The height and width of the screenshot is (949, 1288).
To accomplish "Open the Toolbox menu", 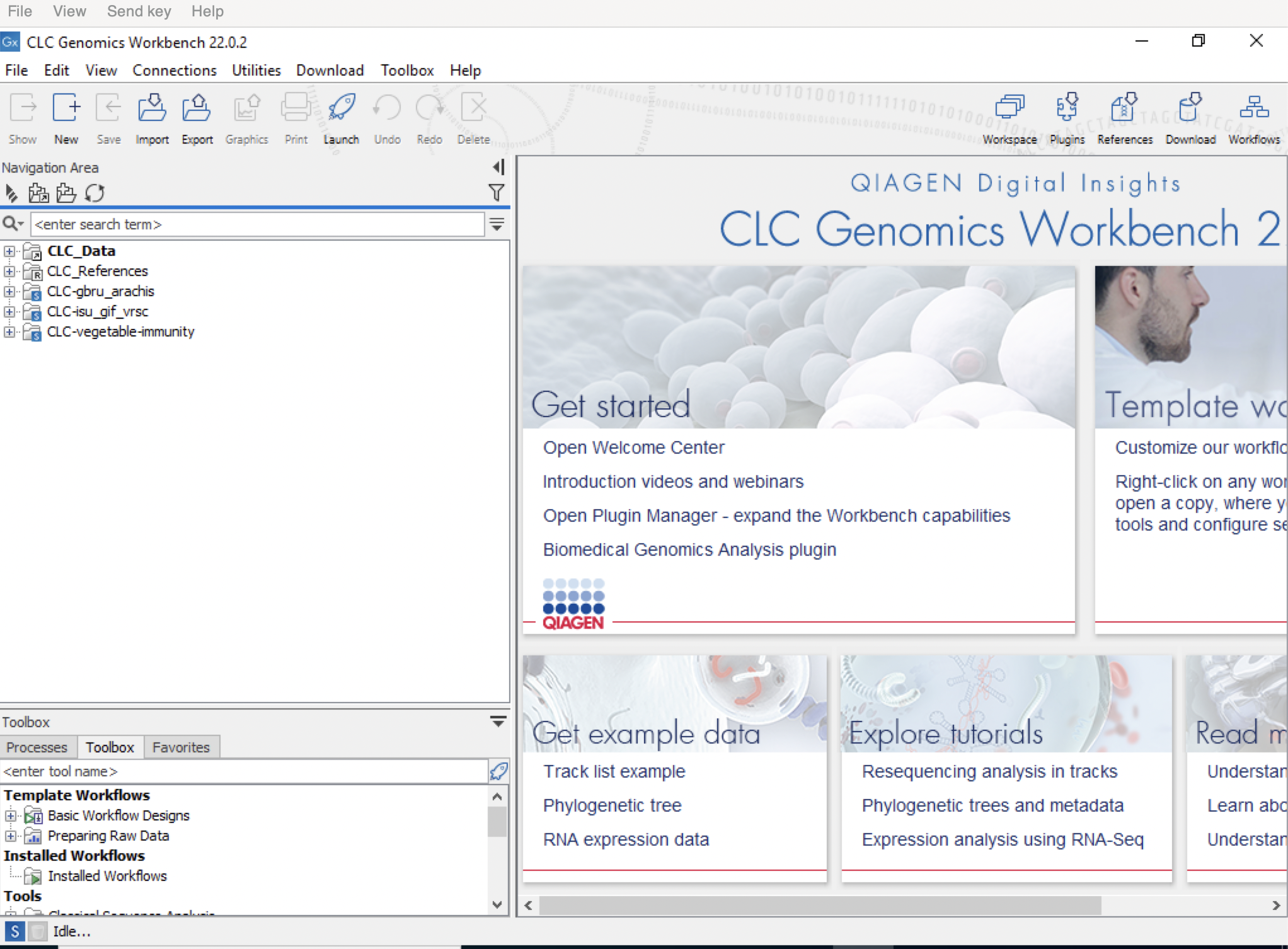I will click(x=407, y=70).
